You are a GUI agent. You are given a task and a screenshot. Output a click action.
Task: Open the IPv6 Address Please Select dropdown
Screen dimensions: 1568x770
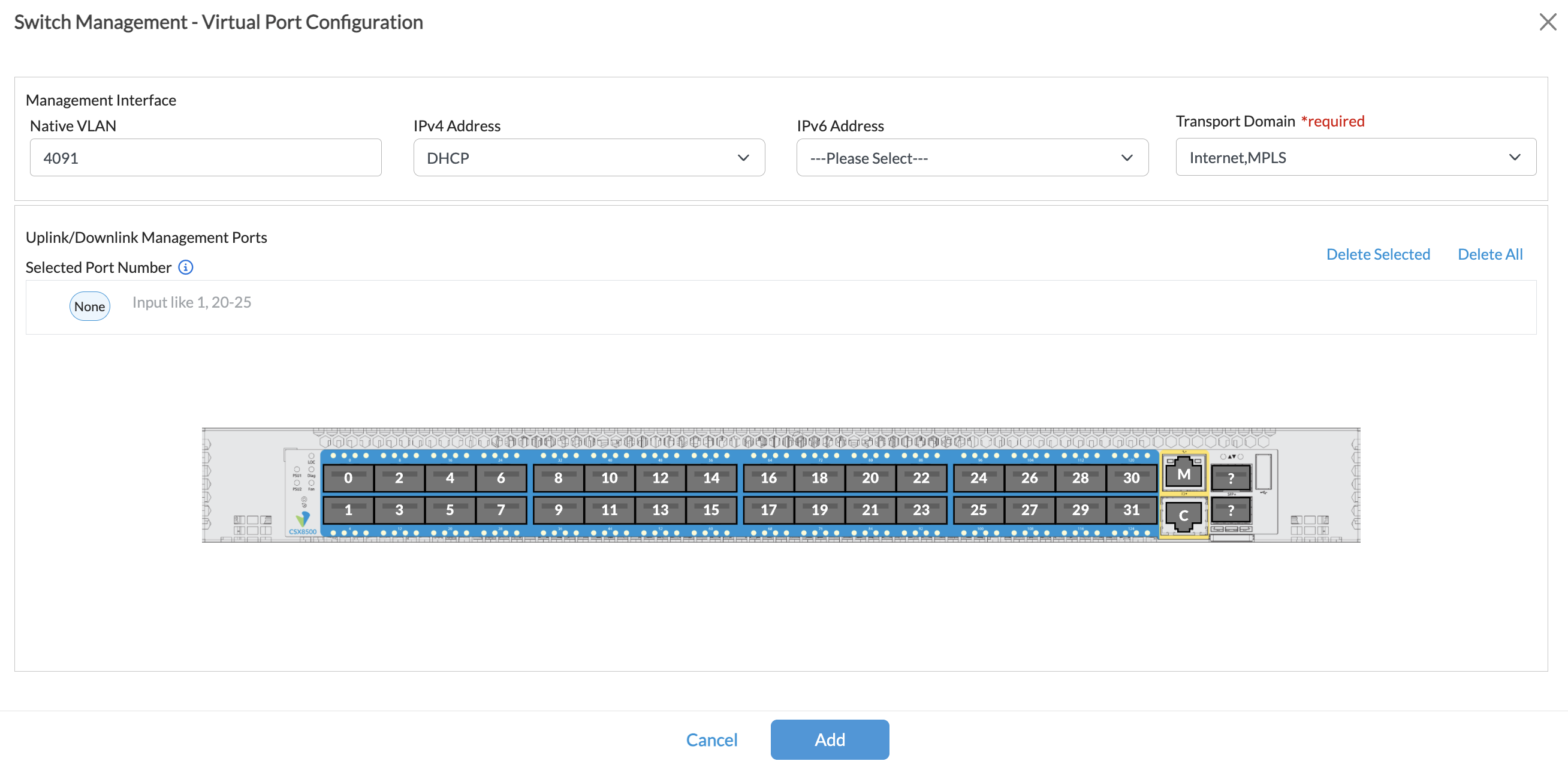click(x=972, y=158)
